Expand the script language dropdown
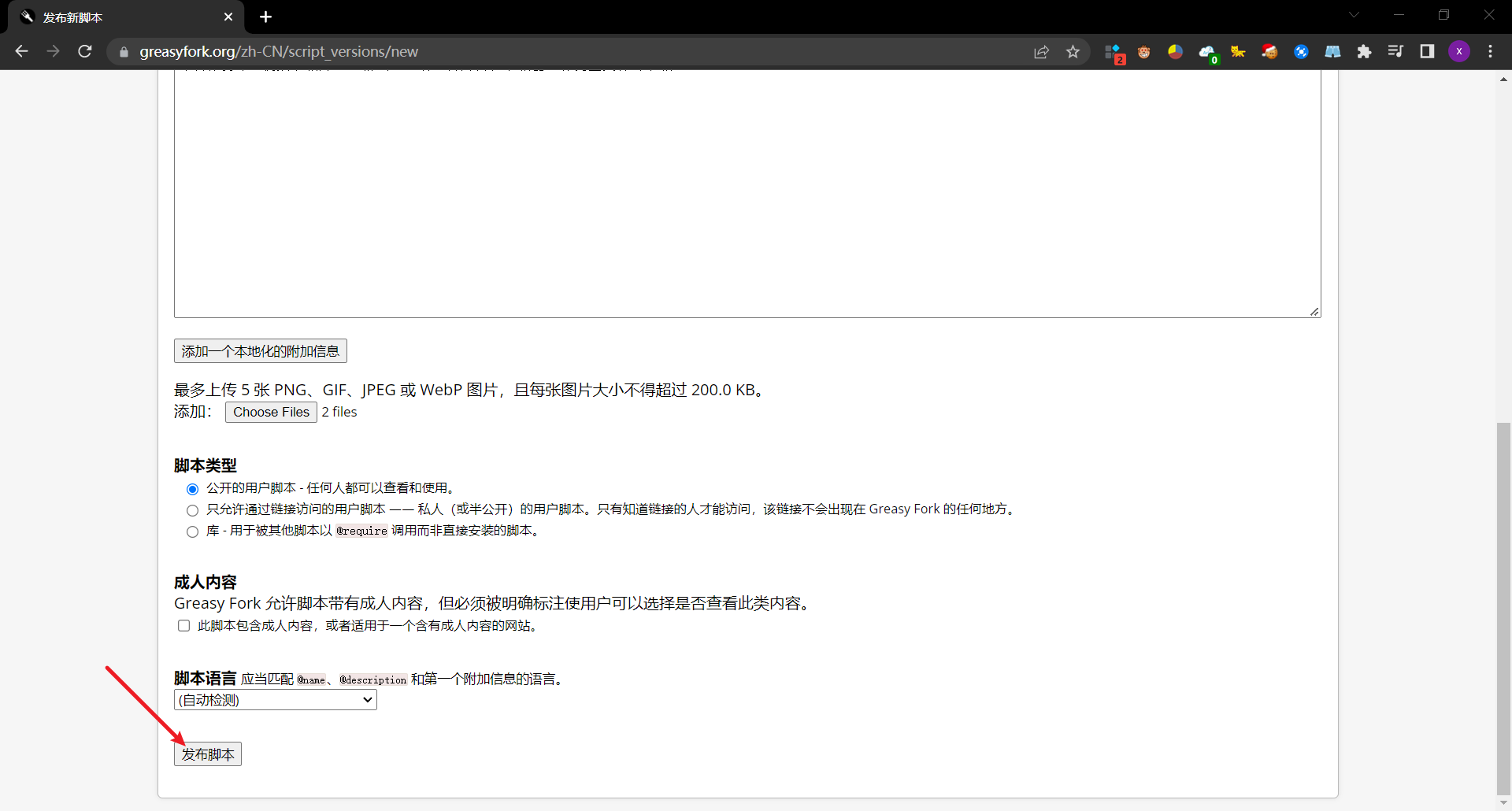Screen dimensions: 1512x811 point(276,700)
